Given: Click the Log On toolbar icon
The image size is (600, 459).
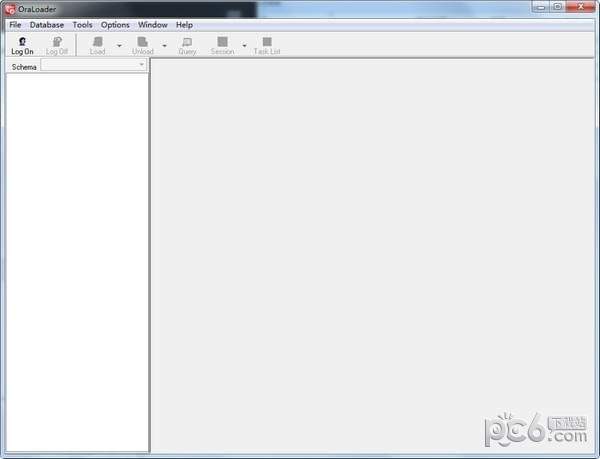Looking at the screenshot, I should (22, 45).
